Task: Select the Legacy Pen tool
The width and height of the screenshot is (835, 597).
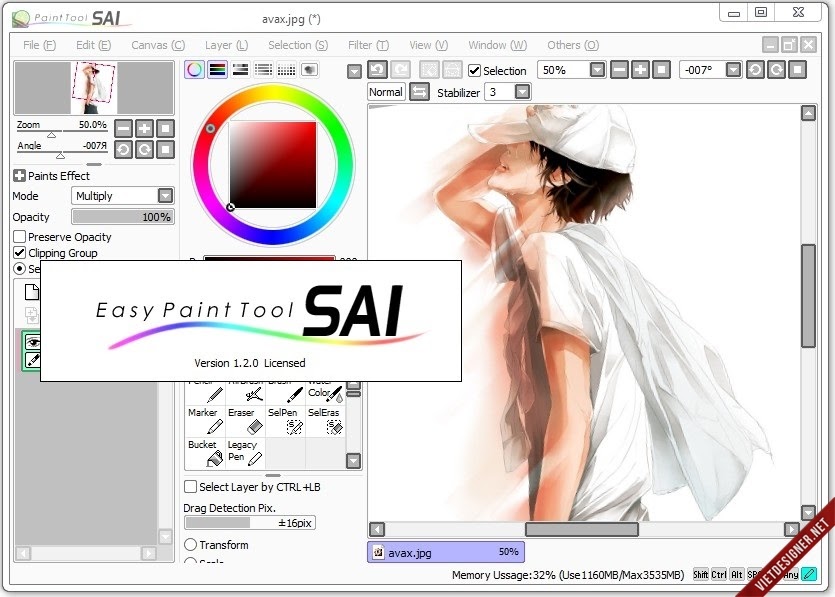Action: 245,453
